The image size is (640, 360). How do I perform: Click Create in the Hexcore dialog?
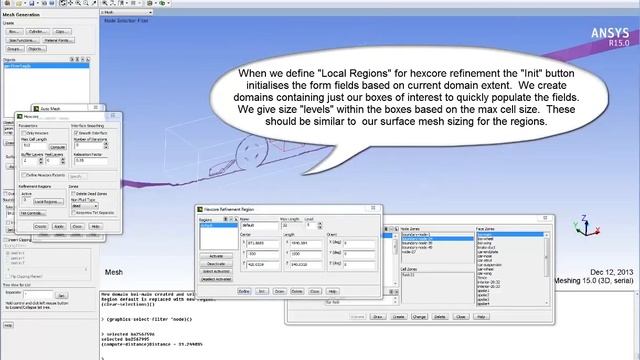pos(40,226)
